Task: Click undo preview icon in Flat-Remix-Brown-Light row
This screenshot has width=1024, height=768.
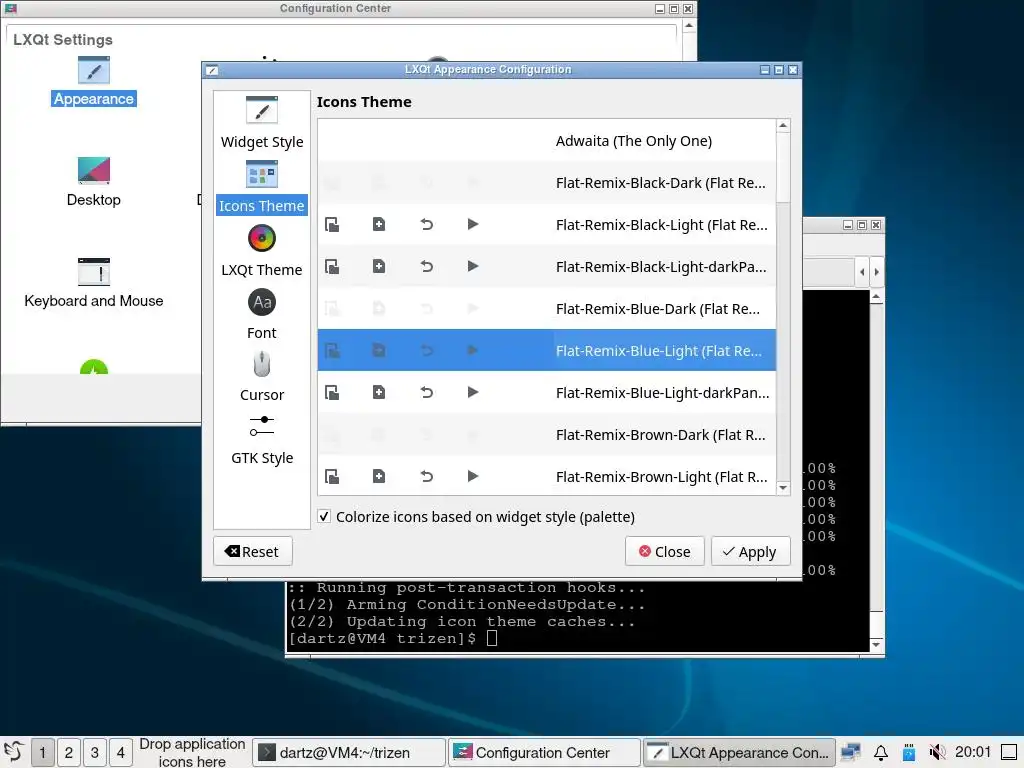Action: [426, 476]
